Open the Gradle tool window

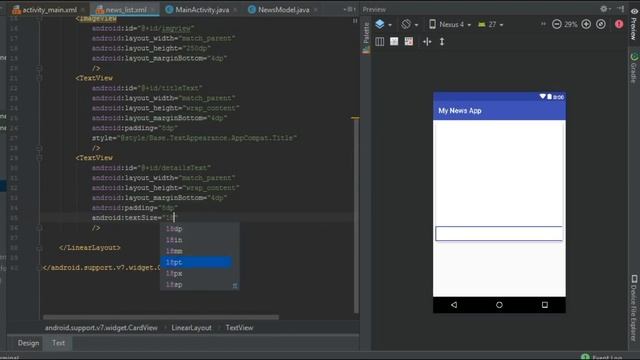(634, 68)
